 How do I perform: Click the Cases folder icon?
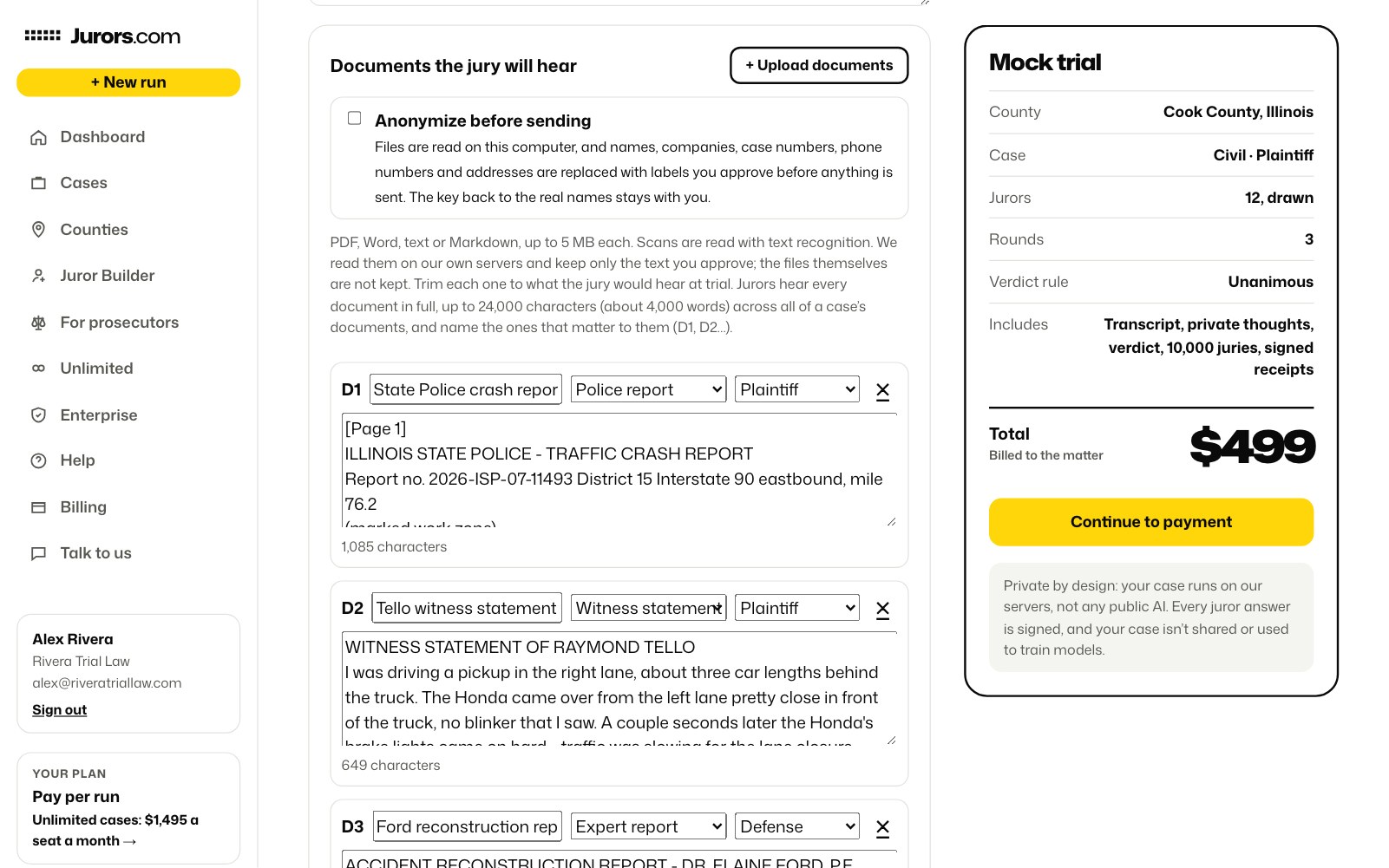point(38,183)
